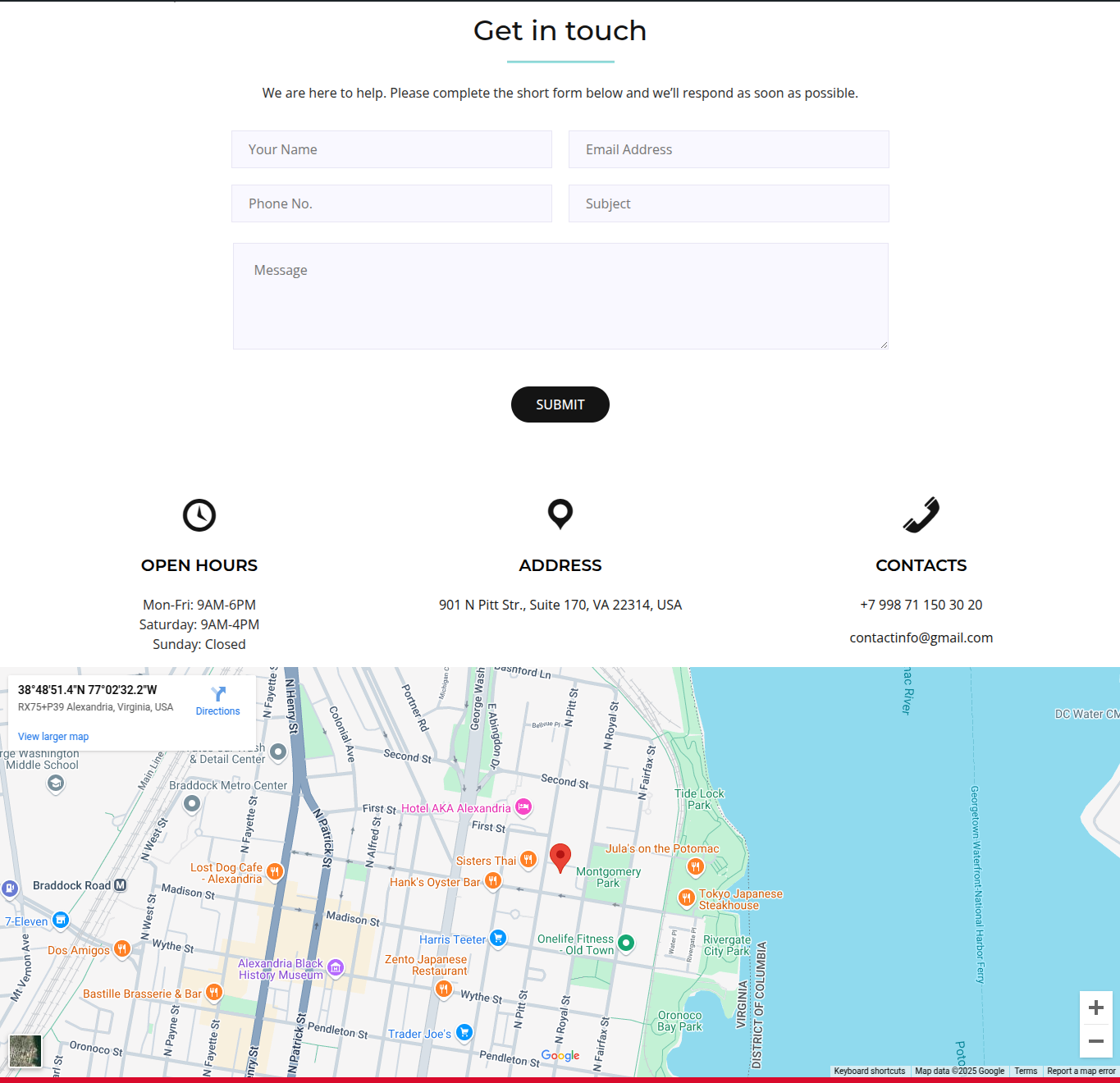Screen dimensions: 1120x1083
Task: Click the Your Name field
Action: click(391, 149)
